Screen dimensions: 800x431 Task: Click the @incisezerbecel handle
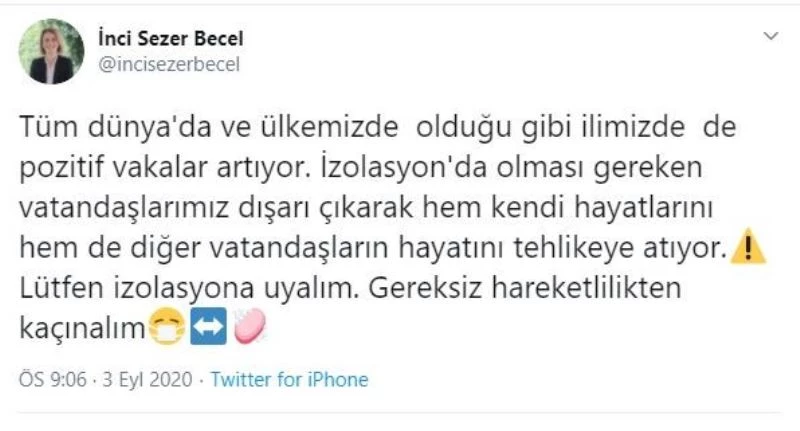coord(169,63)
